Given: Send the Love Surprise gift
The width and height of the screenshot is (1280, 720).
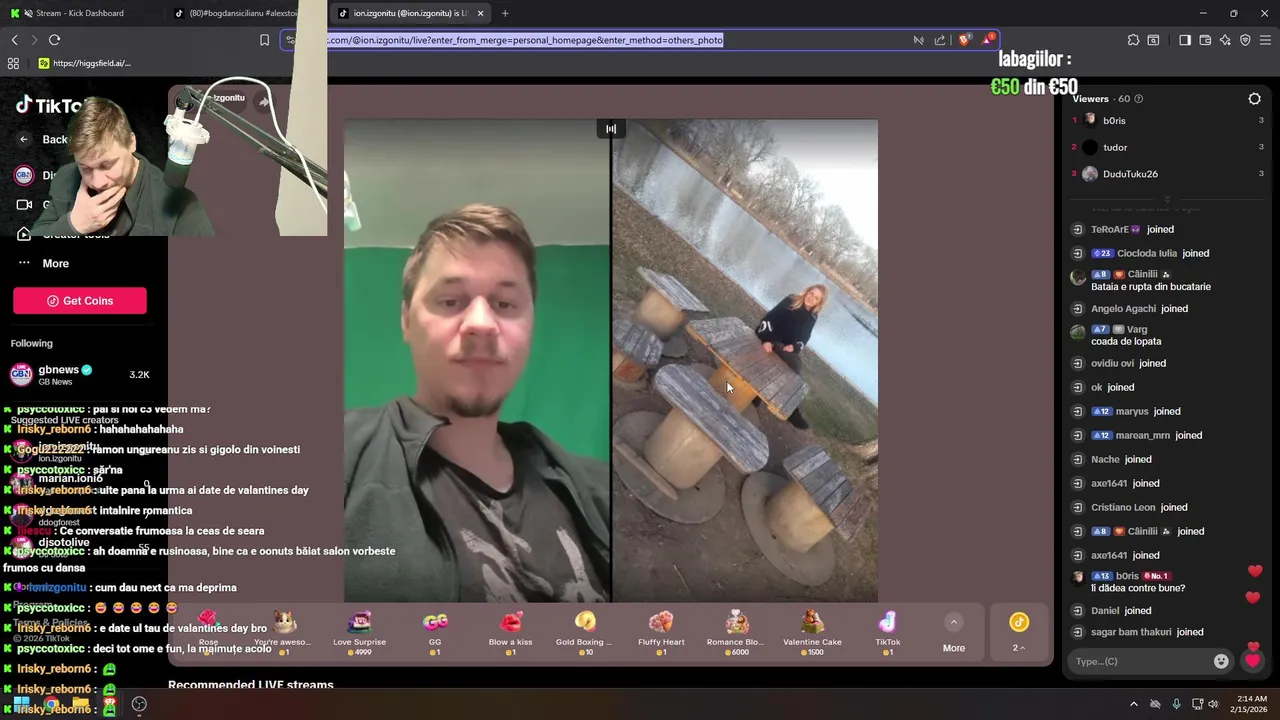Looking at the screenshot, I should (359, 633).
